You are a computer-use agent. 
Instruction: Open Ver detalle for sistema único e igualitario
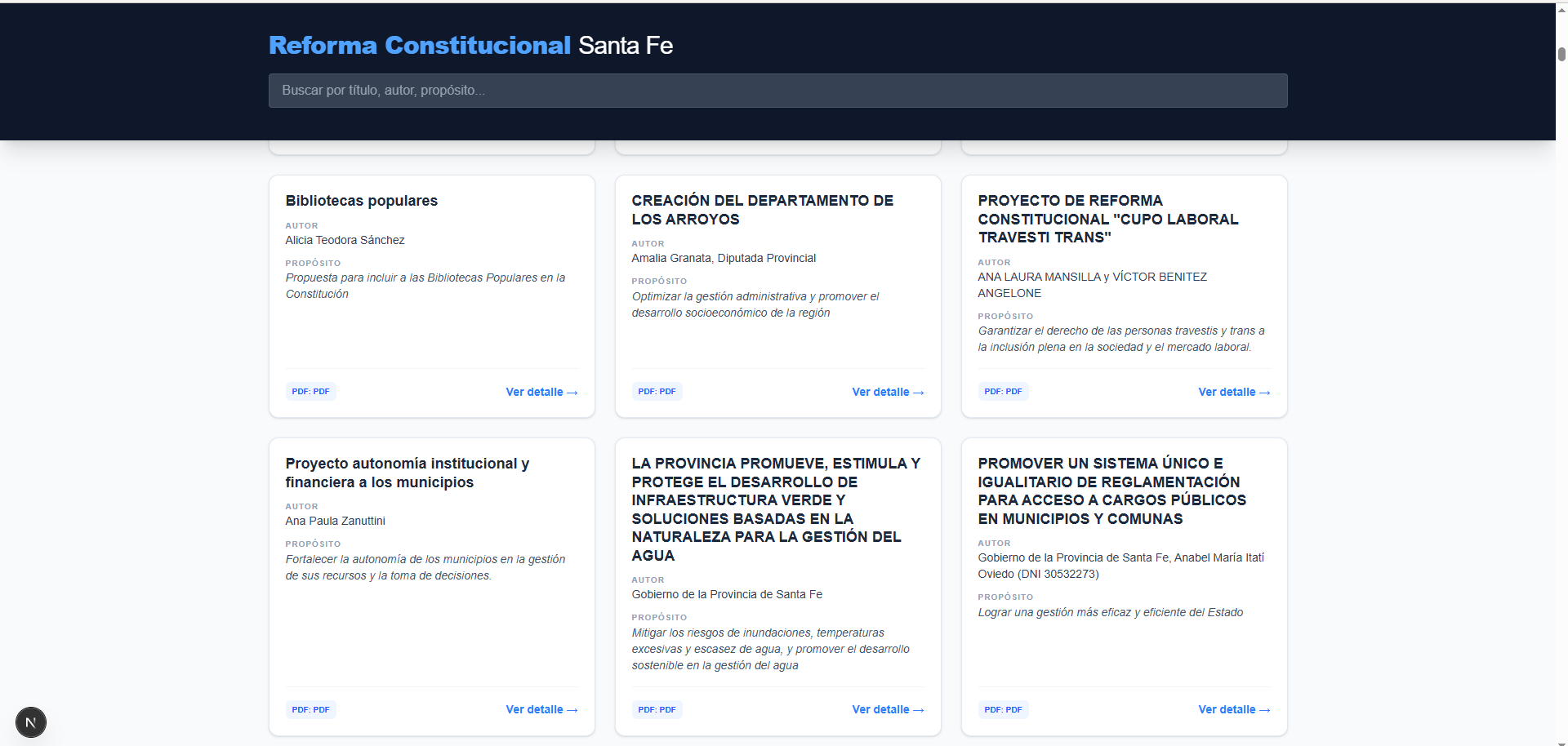click(1234, 709)
